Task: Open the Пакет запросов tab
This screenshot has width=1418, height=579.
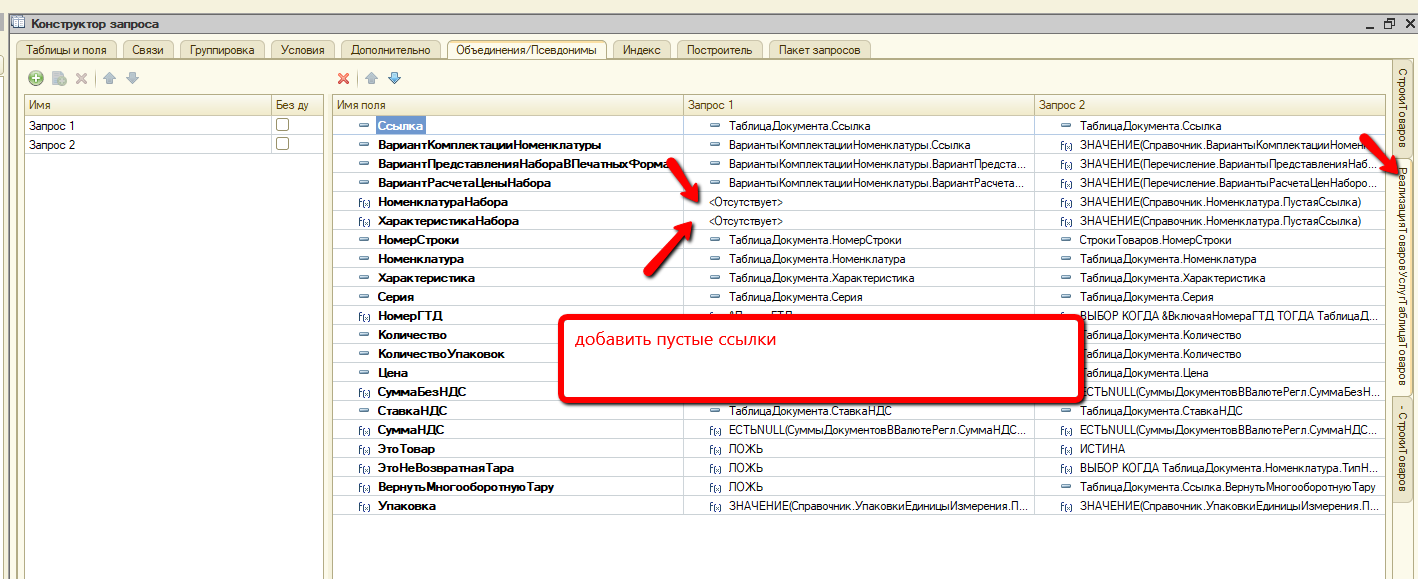Action: point(820,49)
